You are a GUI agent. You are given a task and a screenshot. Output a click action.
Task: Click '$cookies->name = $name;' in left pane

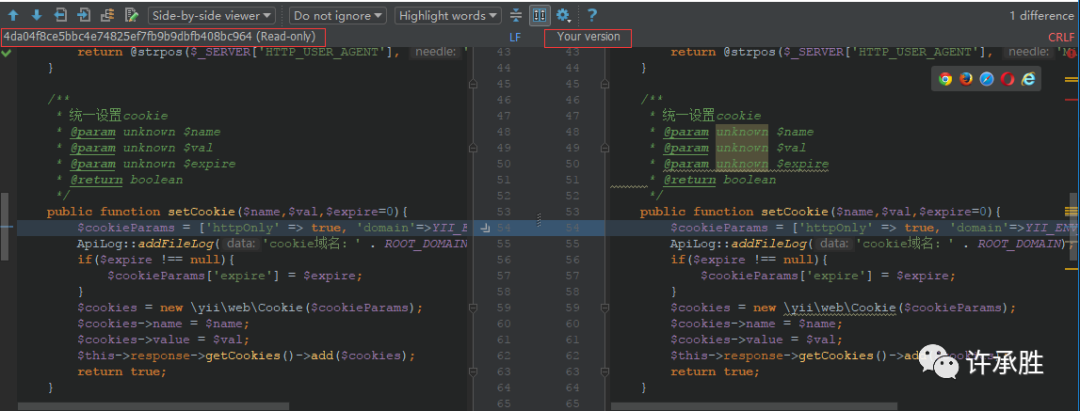(x=163, y=324)
